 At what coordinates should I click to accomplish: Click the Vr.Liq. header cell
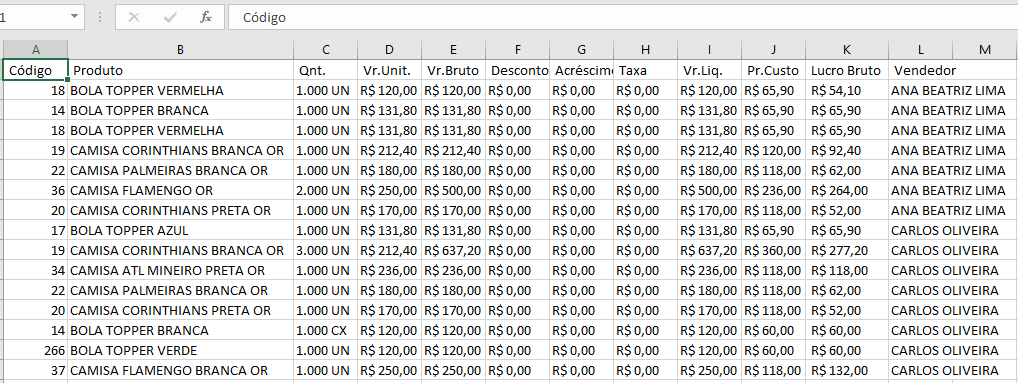tap(710, 70)
